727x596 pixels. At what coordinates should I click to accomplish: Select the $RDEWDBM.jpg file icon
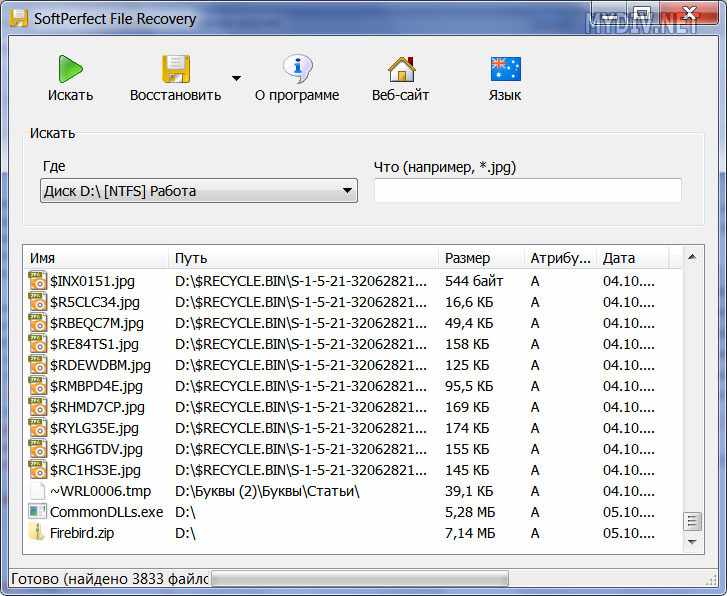[x=38, y=365]
